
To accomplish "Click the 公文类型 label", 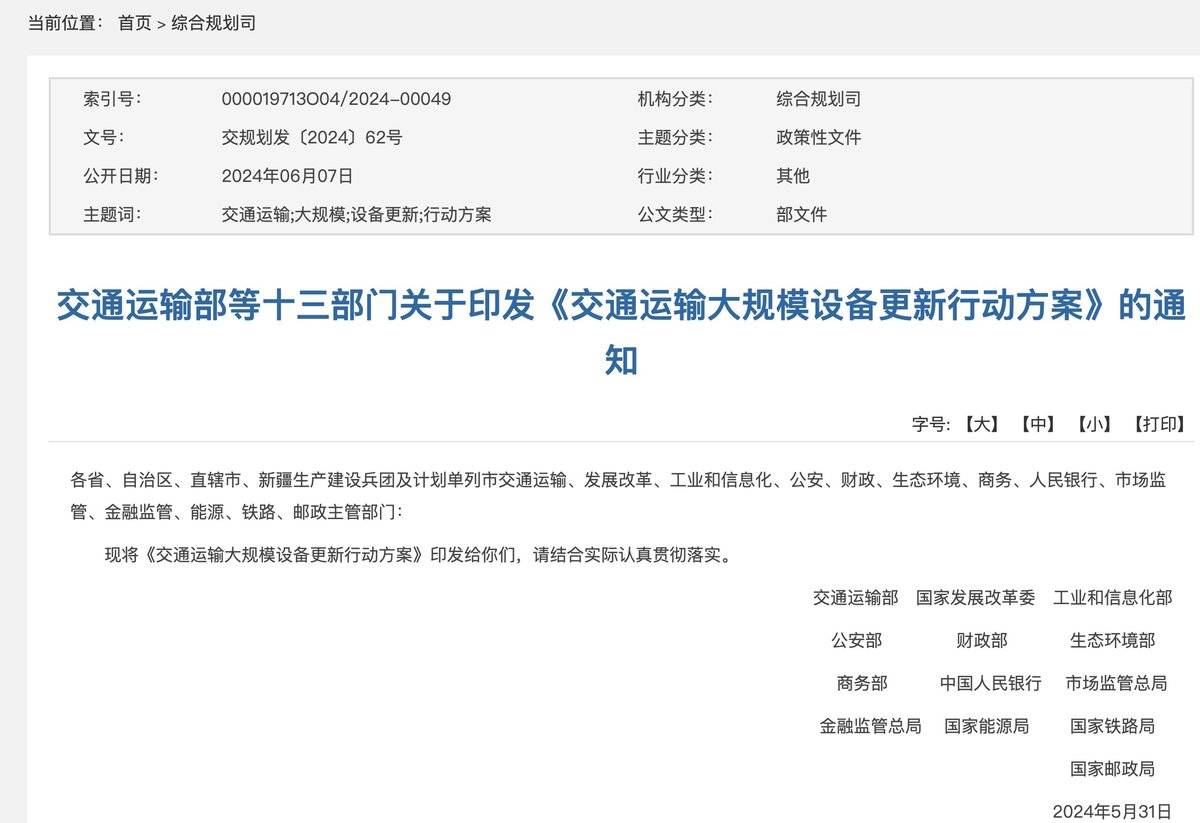I will pyautogui.click(x=675, y=214).
